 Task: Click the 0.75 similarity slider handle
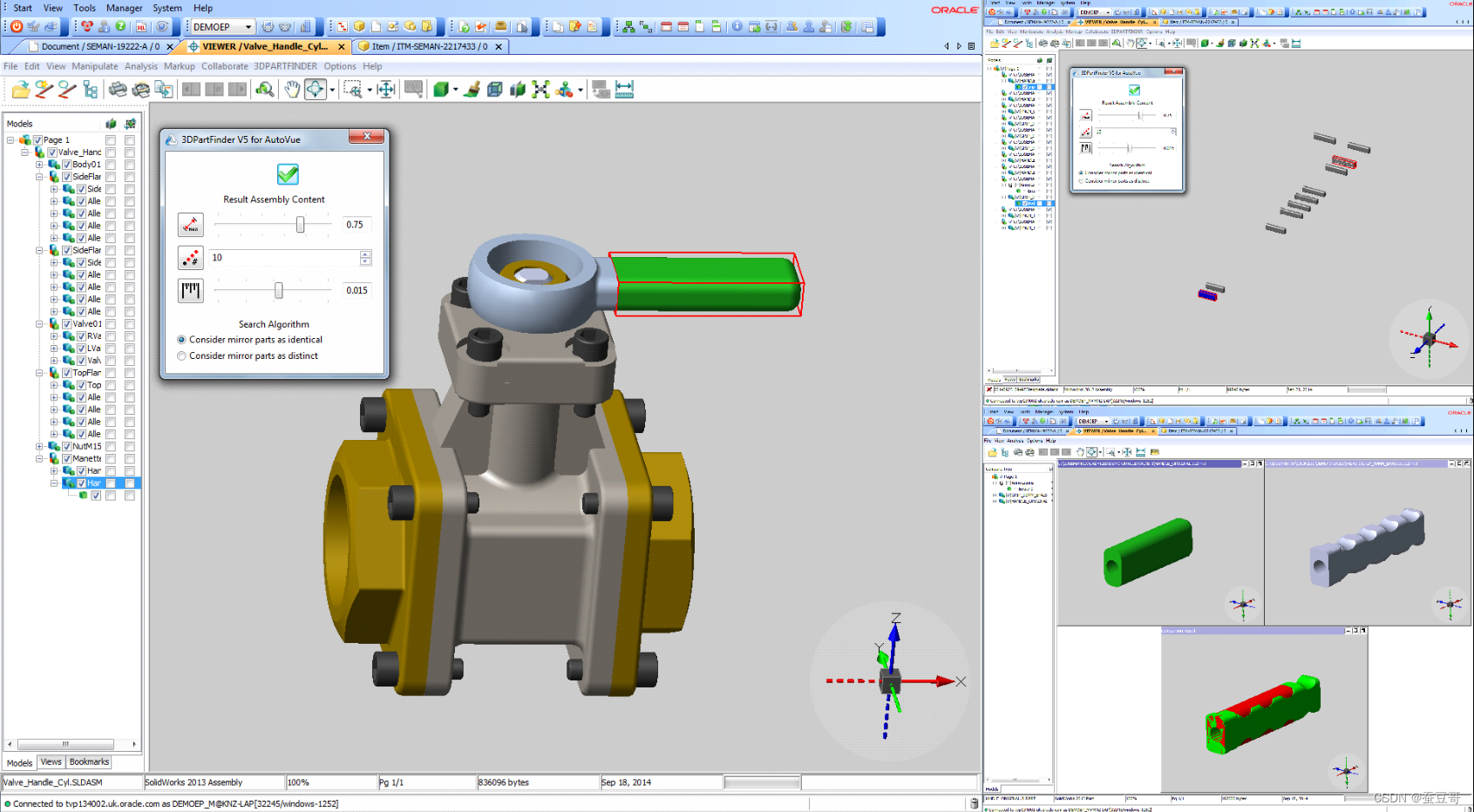[x=300, y=225]
